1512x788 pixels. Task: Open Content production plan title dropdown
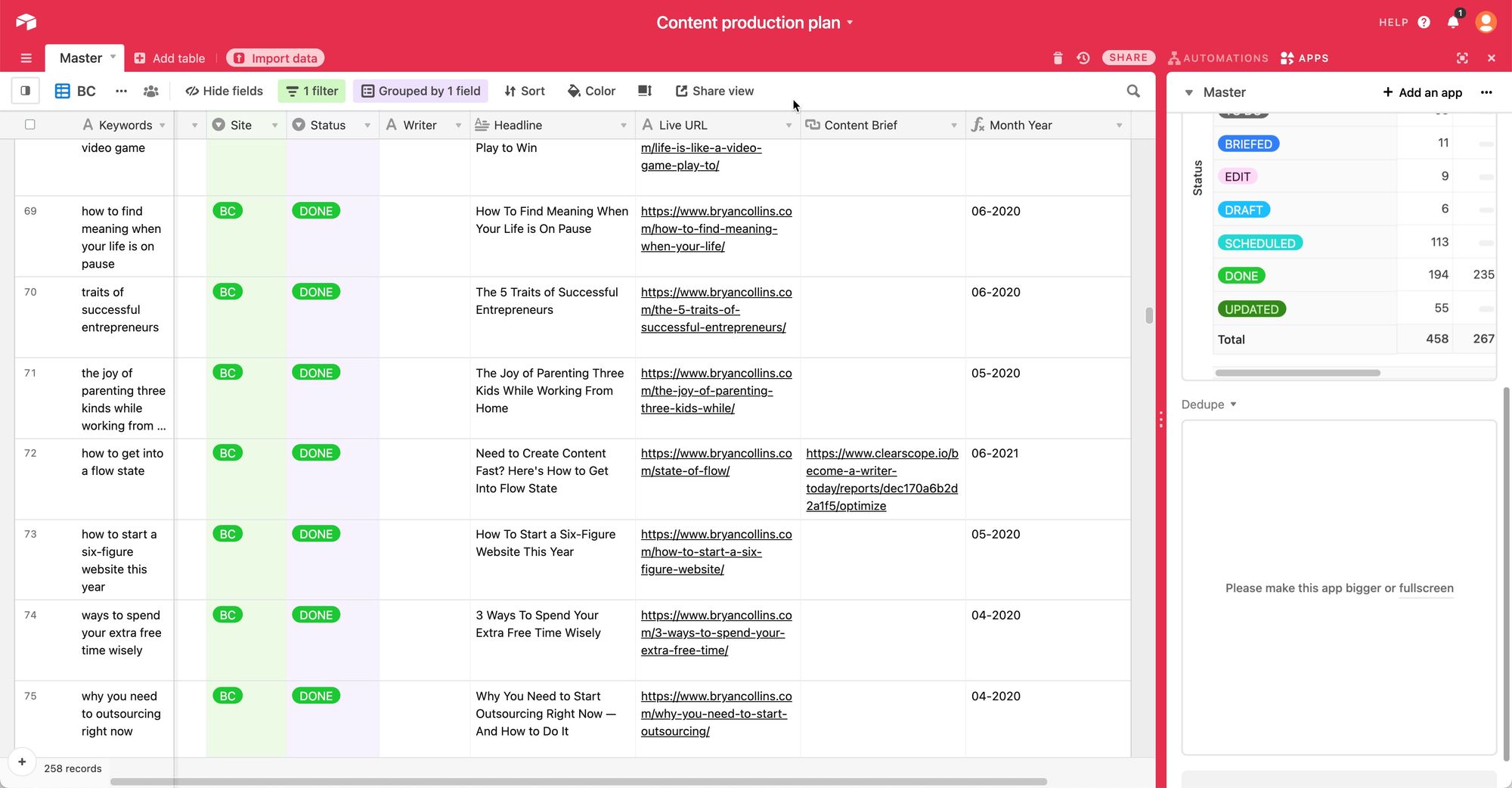(x=850, y=23)
